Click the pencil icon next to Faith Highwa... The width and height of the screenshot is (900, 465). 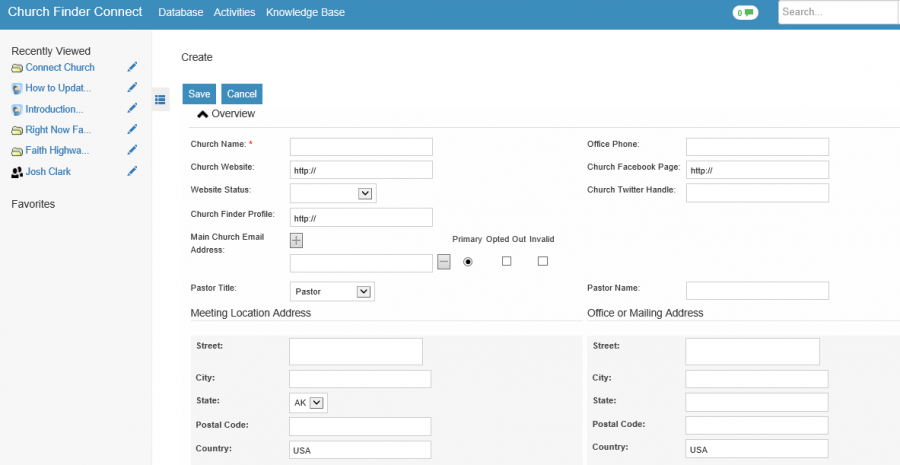[x=133, y=150]
